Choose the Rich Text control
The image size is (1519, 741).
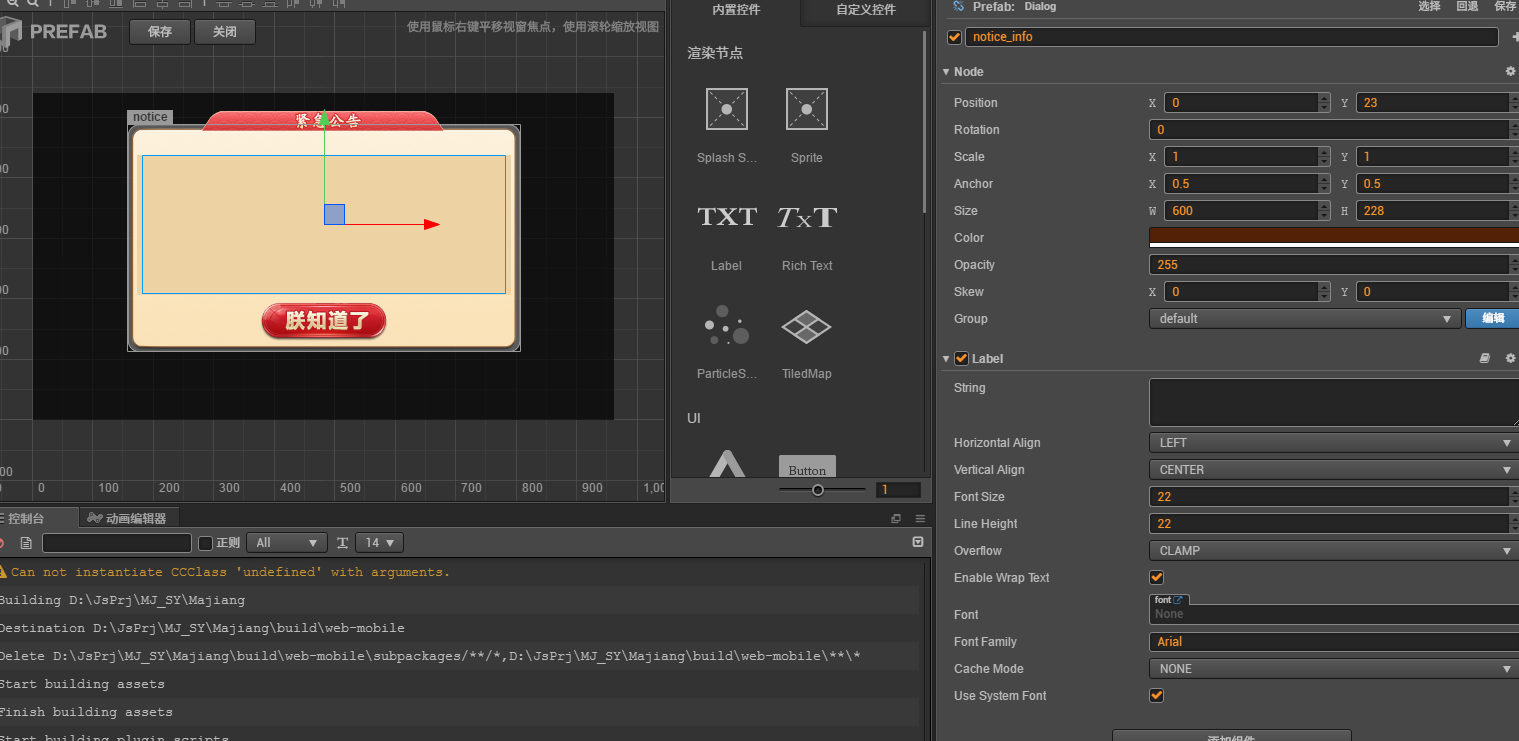[806, 217]
